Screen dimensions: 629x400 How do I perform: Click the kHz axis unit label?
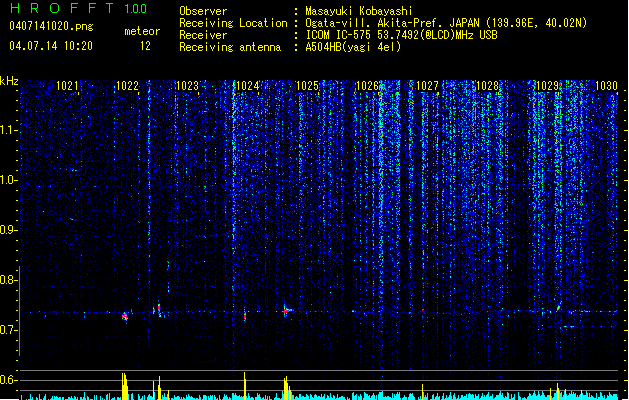click(9, 81)
